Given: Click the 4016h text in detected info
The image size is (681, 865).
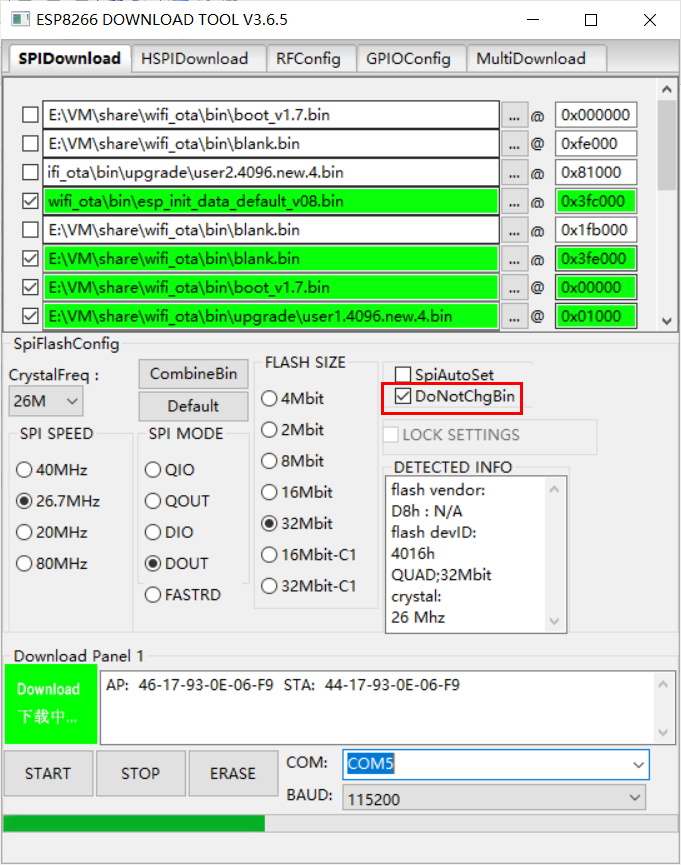Looking at the screenshot, I should tap(413, 553).
